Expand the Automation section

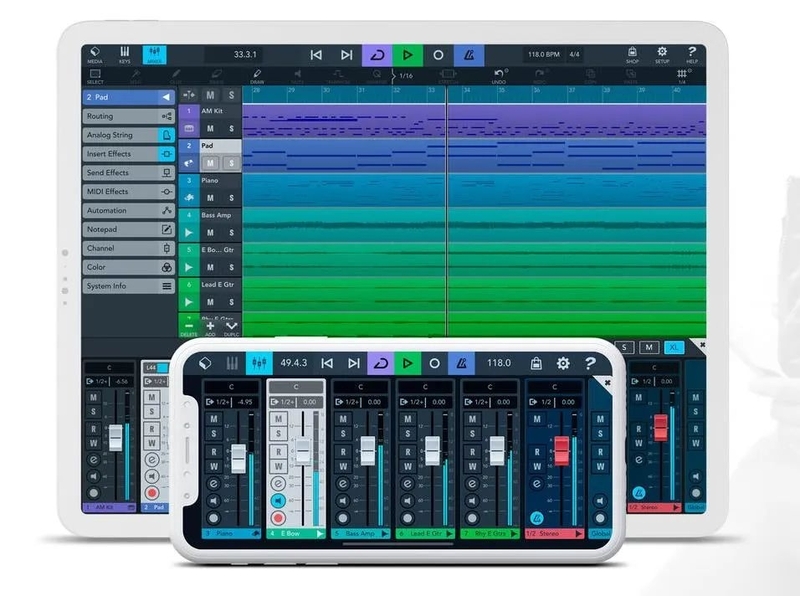click(129, 211)
